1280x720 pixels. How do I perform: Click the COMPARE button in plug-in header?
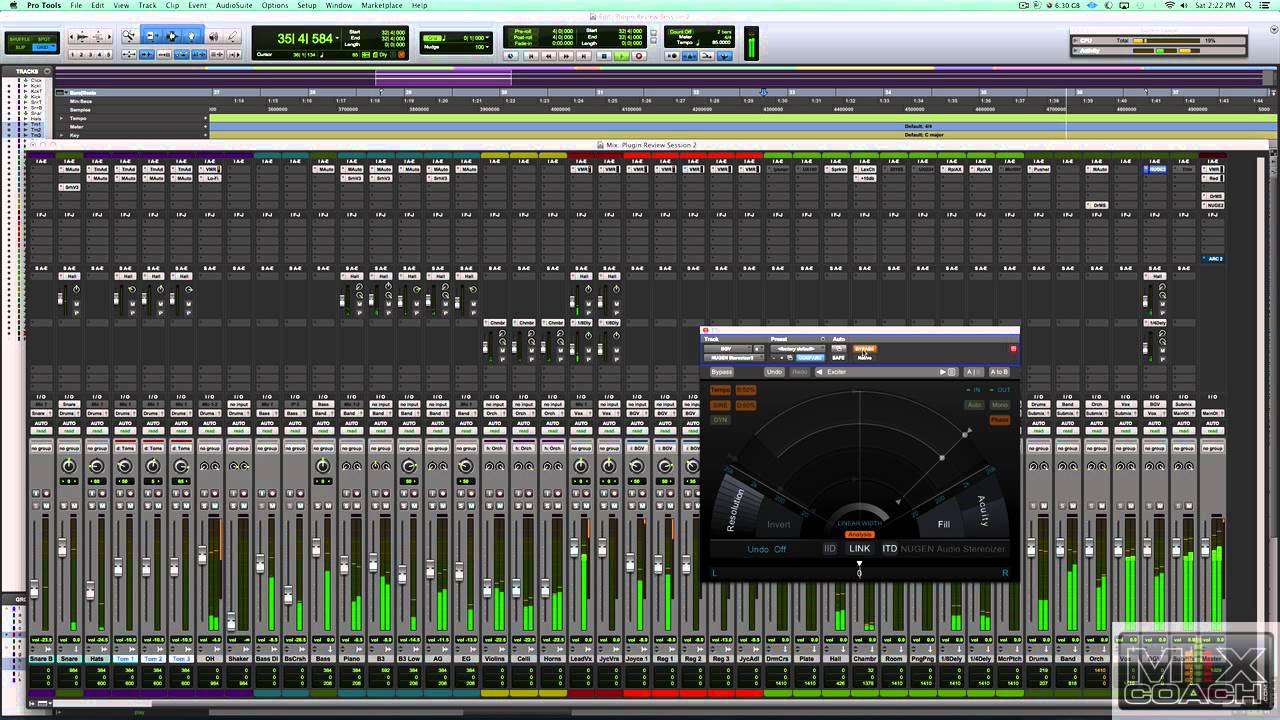(x=810, y=357)
